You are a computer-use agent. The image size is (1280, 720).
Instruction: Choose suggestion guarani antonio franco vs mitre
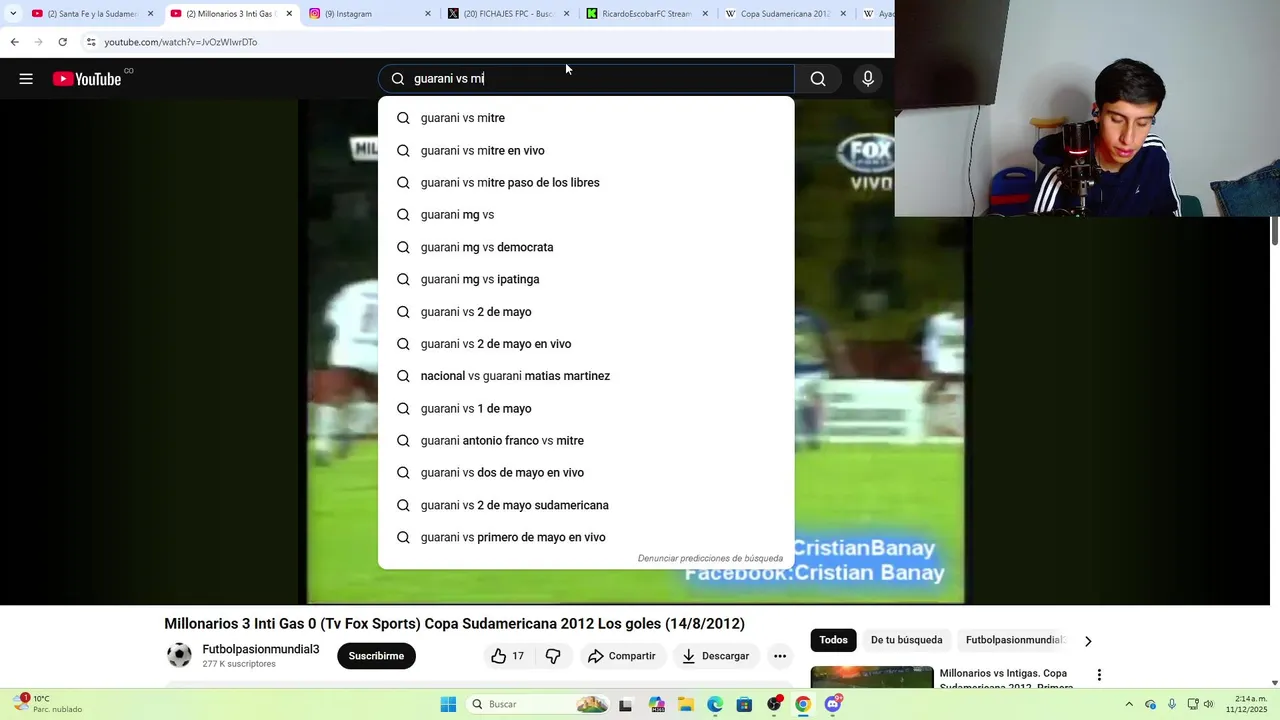[586, 441]
